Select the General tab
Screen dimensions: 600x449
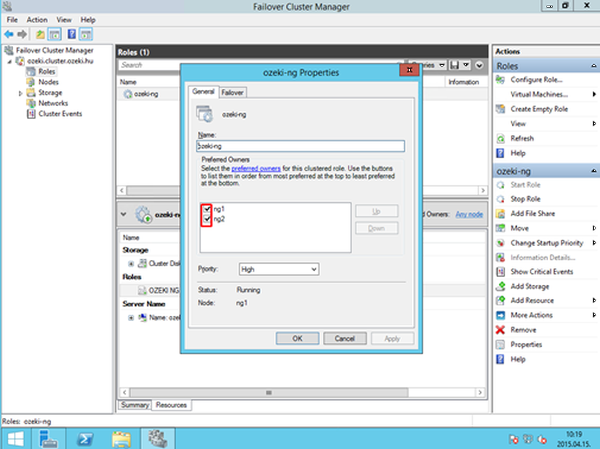coord(203,91)
